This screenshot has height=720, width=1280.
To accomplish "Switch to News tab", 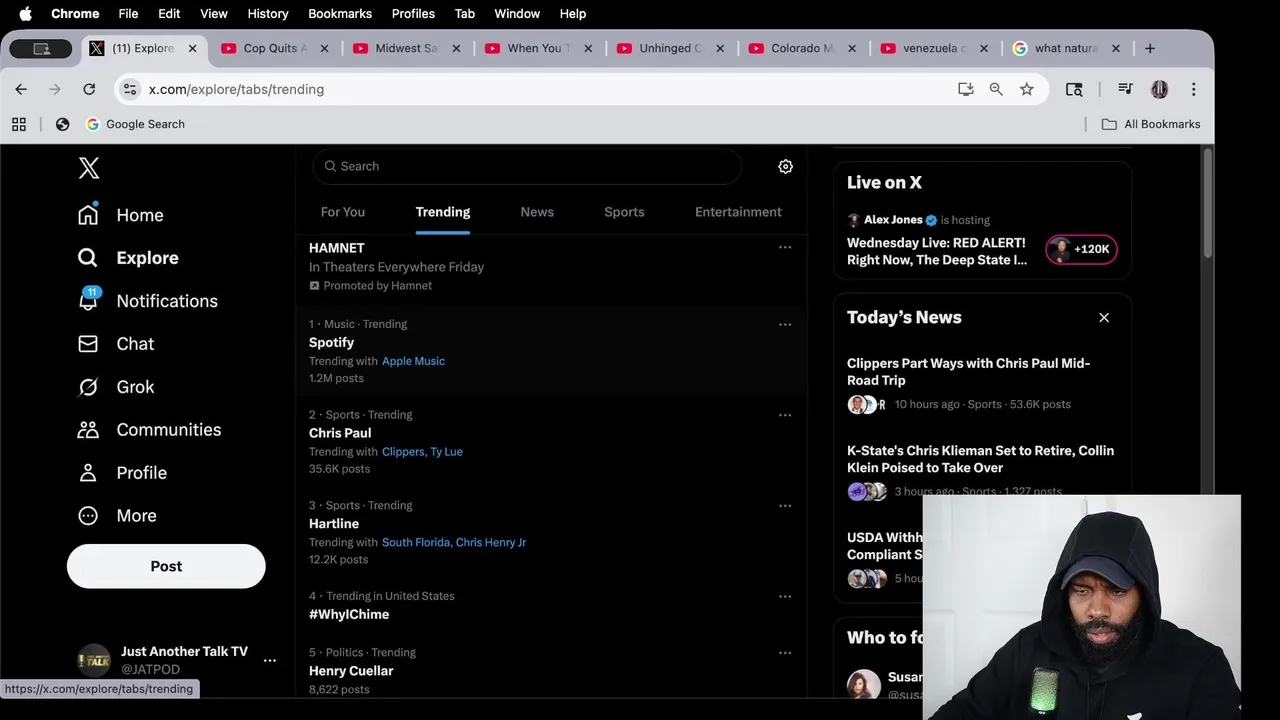I will click(537, 212).
